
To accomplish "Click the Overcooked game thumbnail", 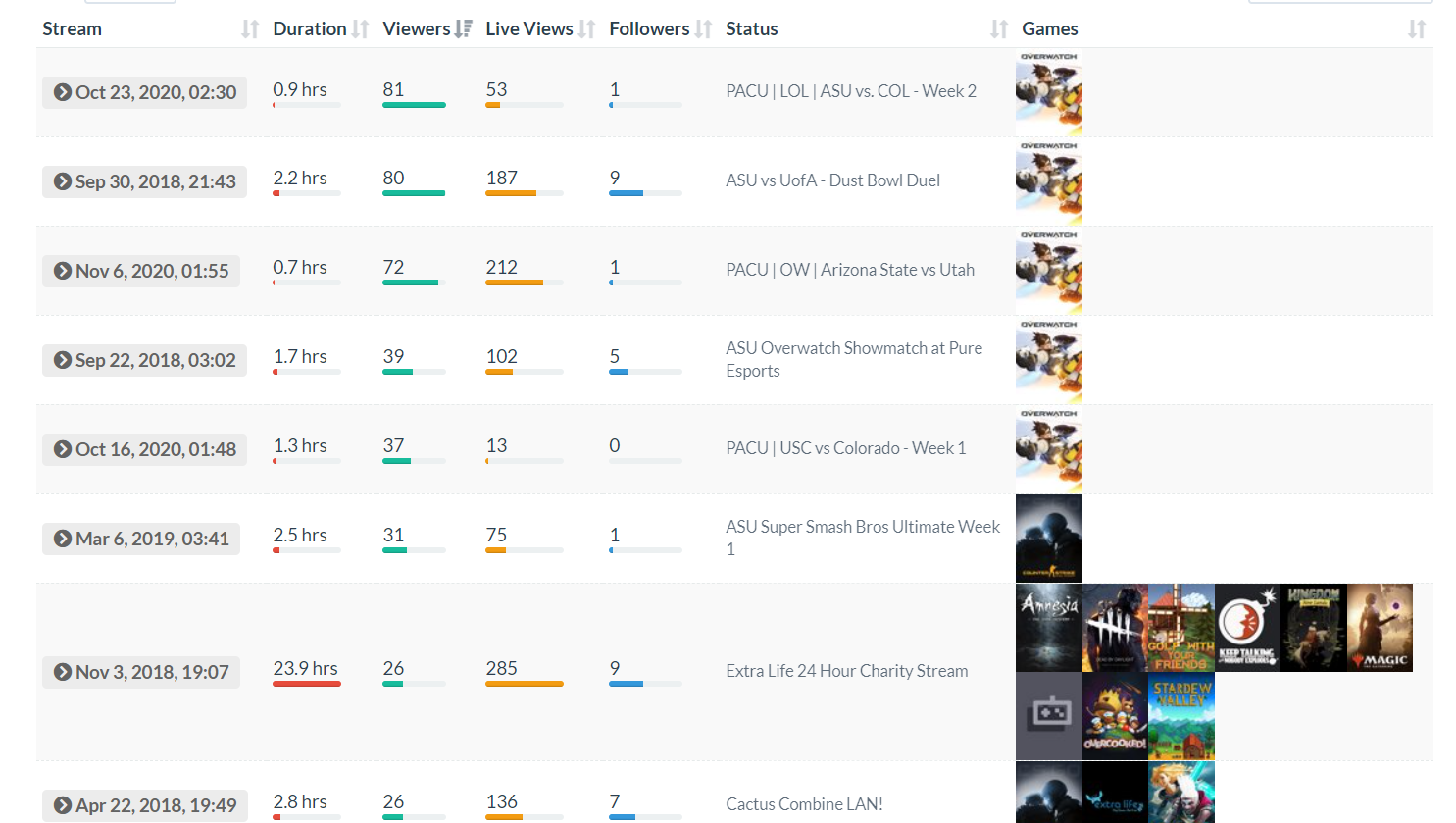I will click(1115, 716).
